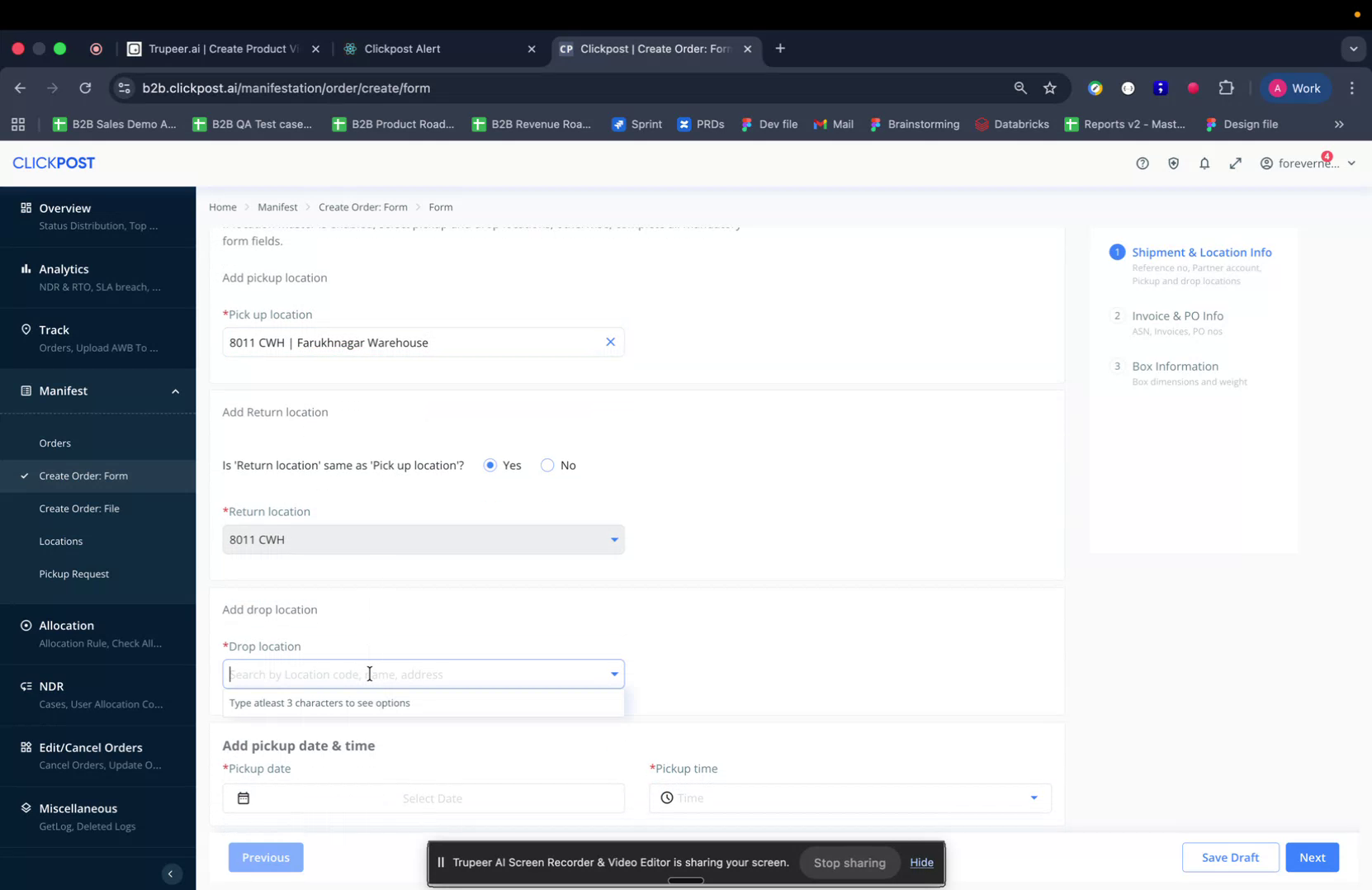Expand the view with the fullscreen arrows icon
The width and height of the screenshot is (1372, 890).
click(x=1235, y=163)
